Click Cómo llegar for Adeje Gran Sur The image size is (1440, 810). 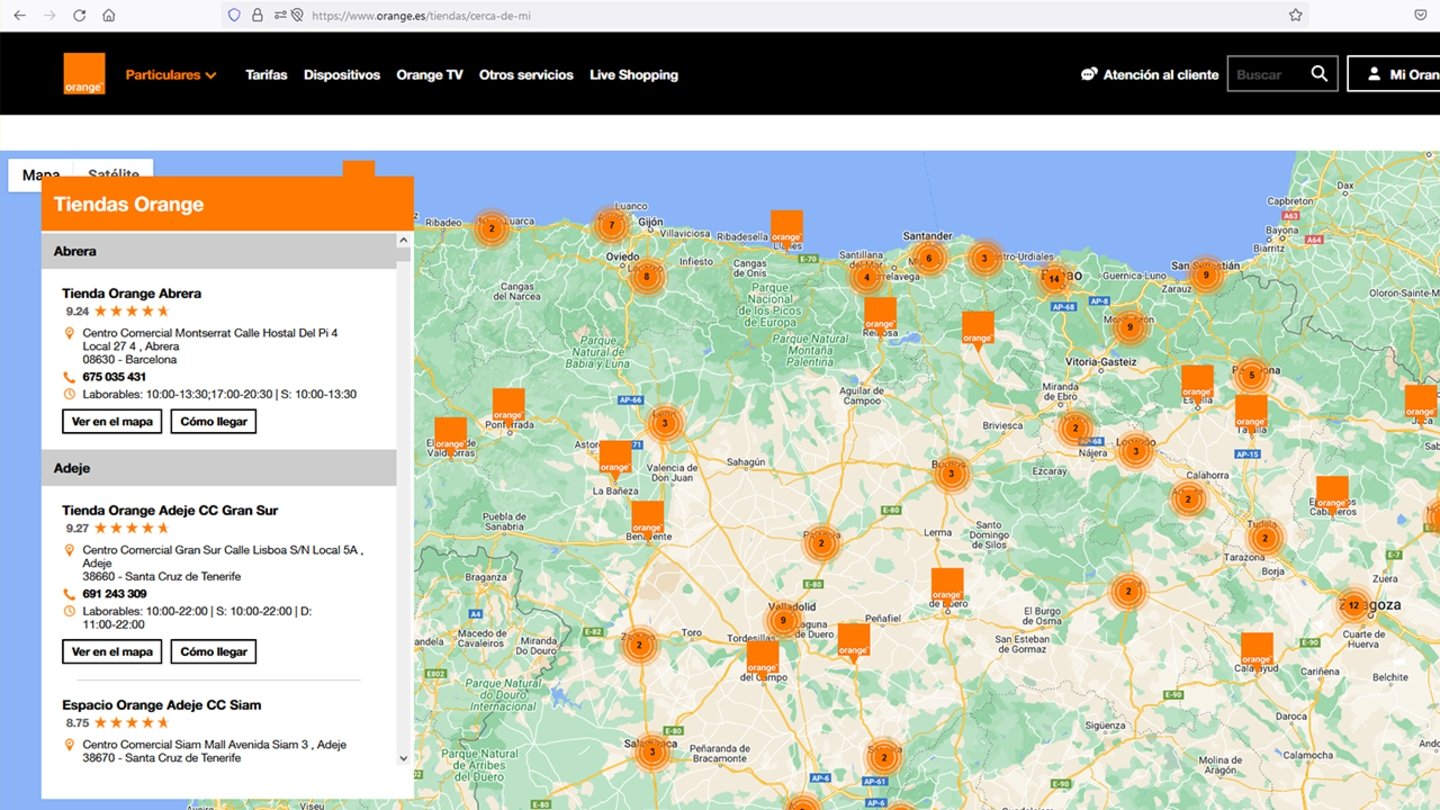pyautogui.click(x=214, y=652)
